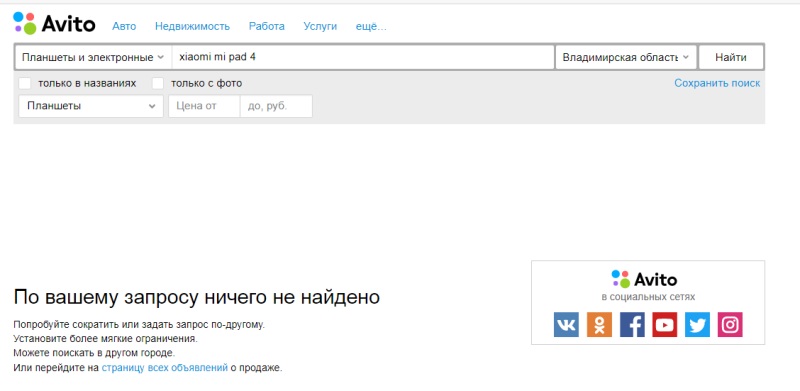Image resolution: width=800 pixels, height=391 pixels.
Task: Expand "Владимирская область" region dropdown
Action: [x=626, y=57]
